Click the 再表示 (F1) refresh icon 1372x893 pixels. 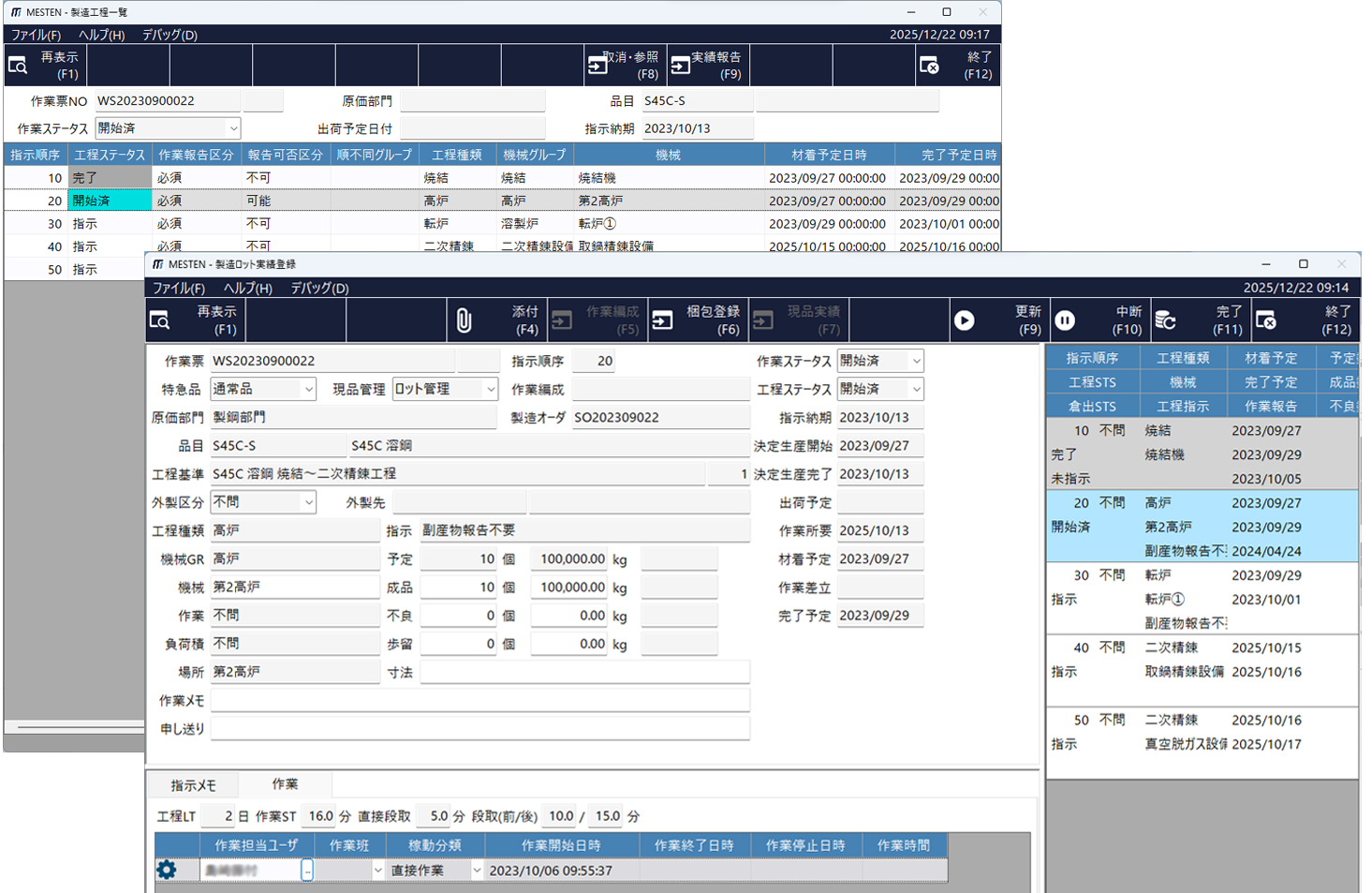coord(161,320)
